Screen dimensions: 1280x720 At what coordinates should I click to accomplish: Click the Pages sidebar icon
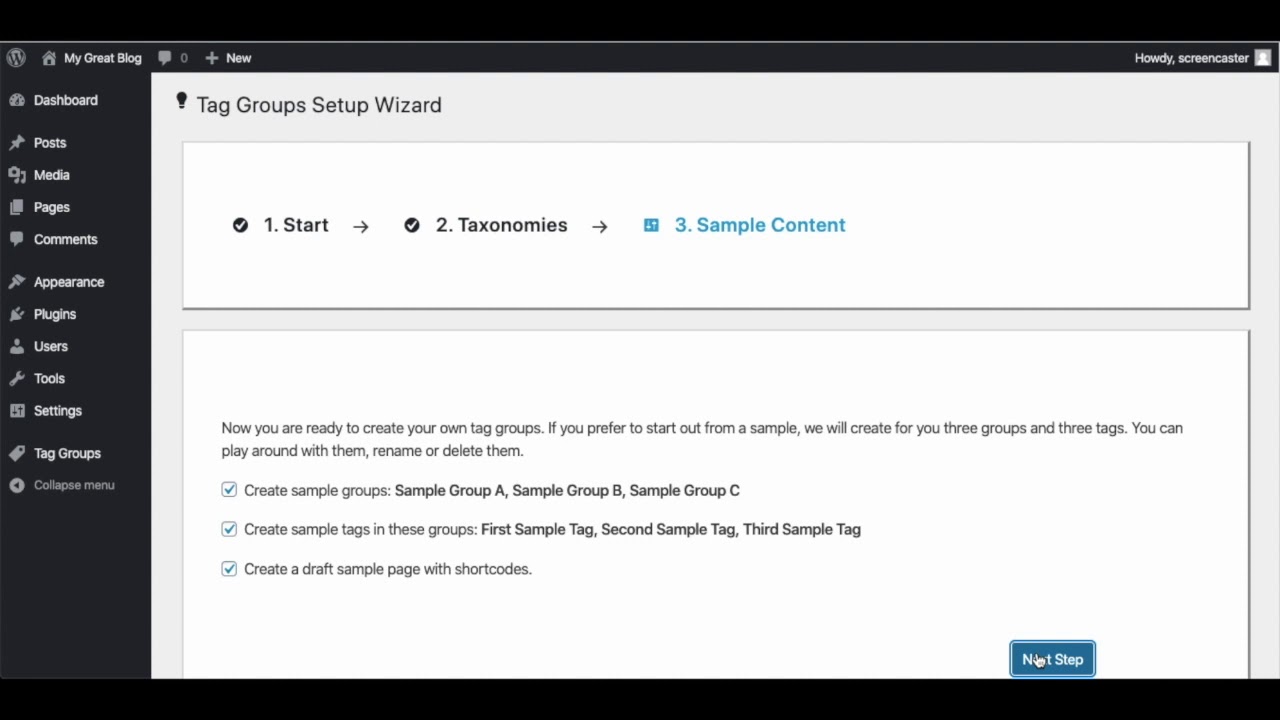tap(17, 207)
